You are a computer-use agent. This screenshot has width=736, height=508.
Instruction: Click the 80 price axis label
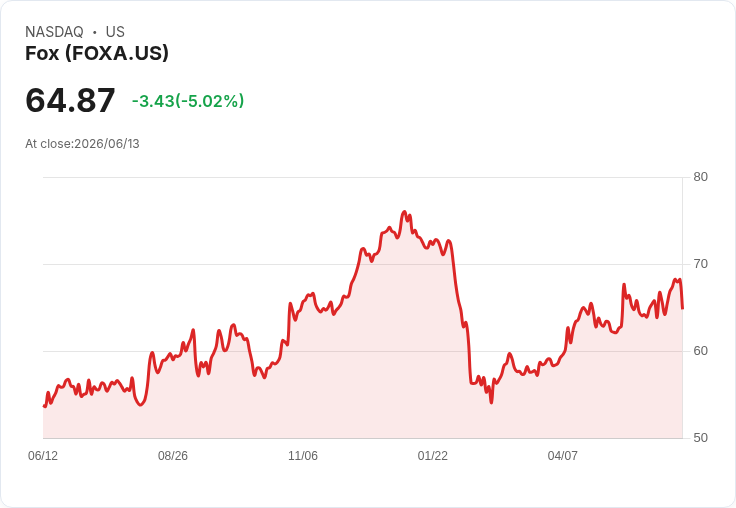pyautogui.click(x=700, y=177)
